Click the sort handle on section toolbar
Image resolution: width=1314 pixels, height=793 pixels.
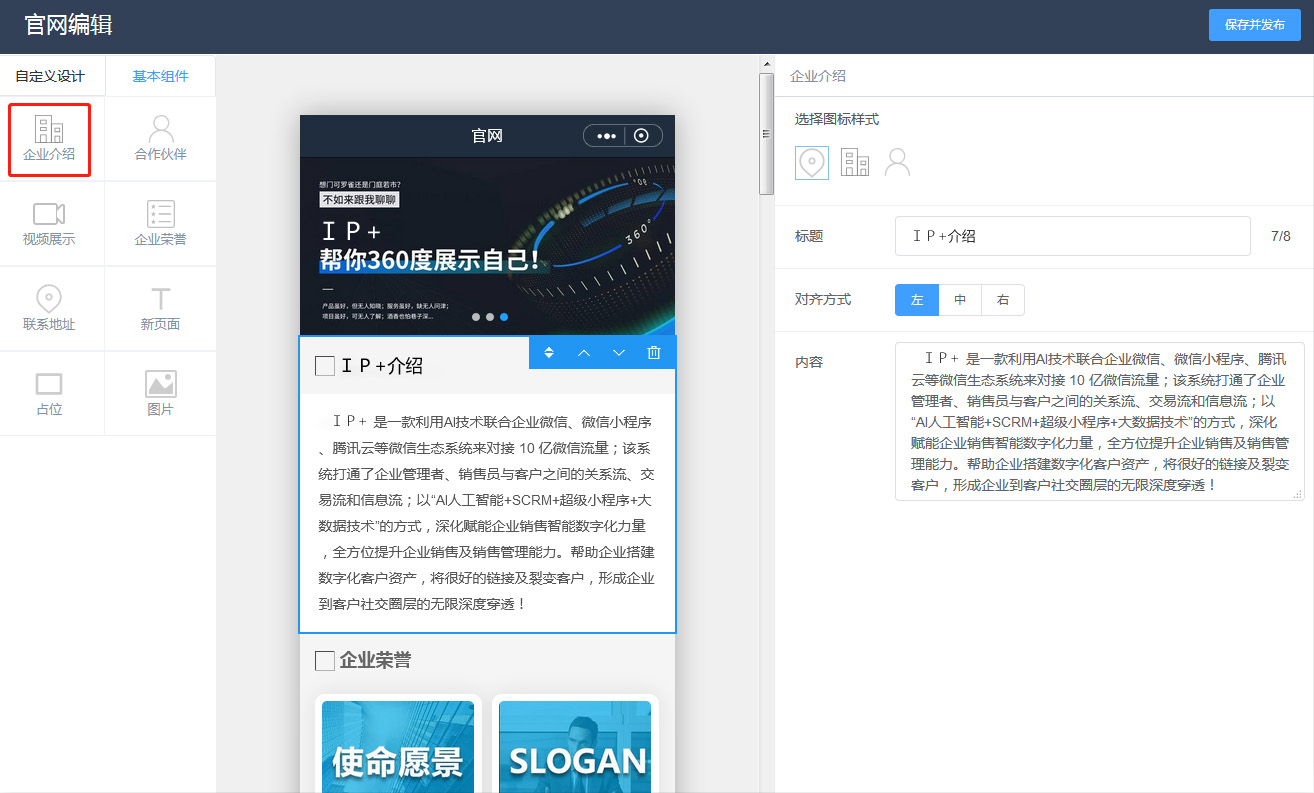tap(549, 352)
